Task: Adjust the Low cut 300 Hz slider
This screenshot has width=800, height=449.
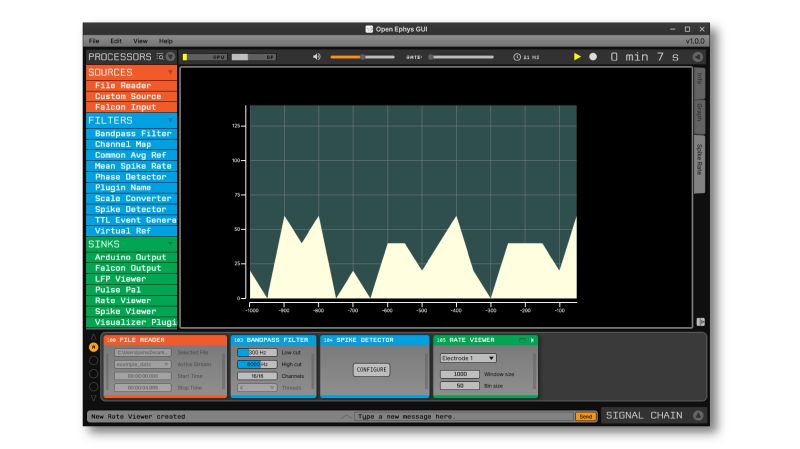Action: [x=257, y=353]
